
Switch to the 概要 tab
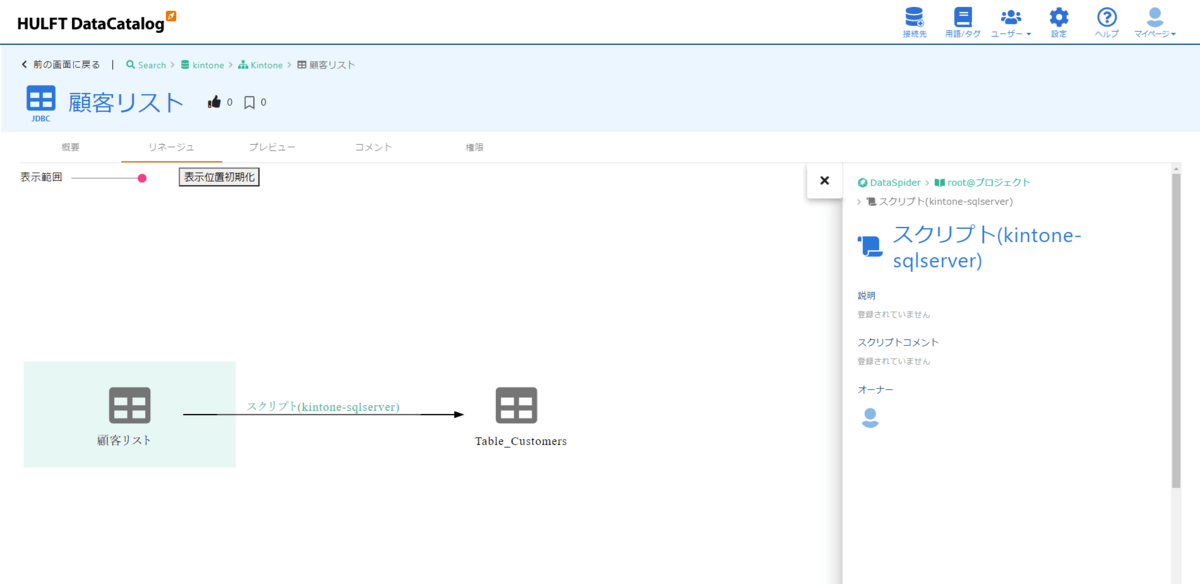tap(70, 147)
